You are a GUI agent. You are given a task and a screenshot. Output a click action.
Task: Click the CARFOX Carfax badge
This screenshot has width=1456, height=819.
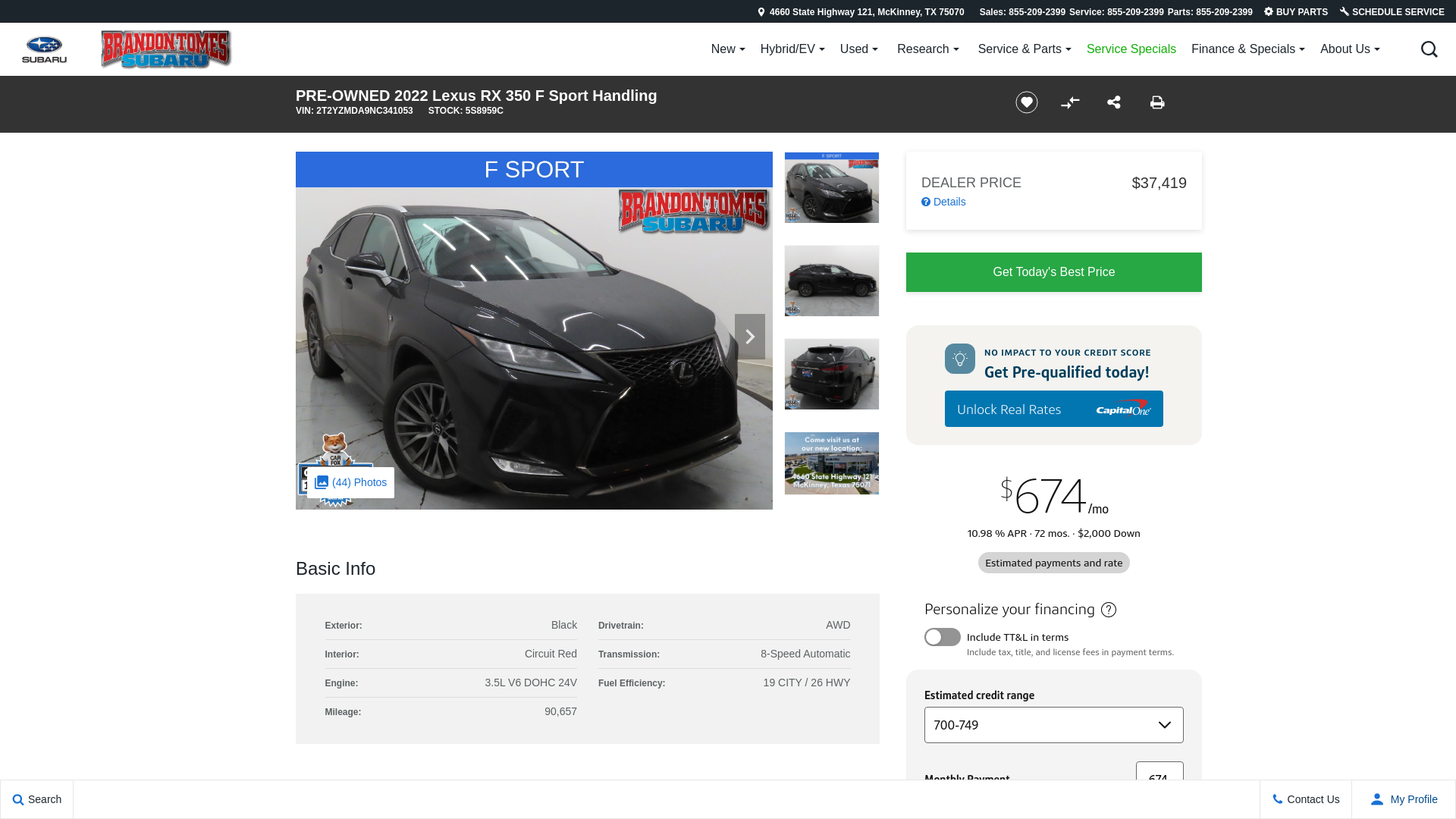335,469
